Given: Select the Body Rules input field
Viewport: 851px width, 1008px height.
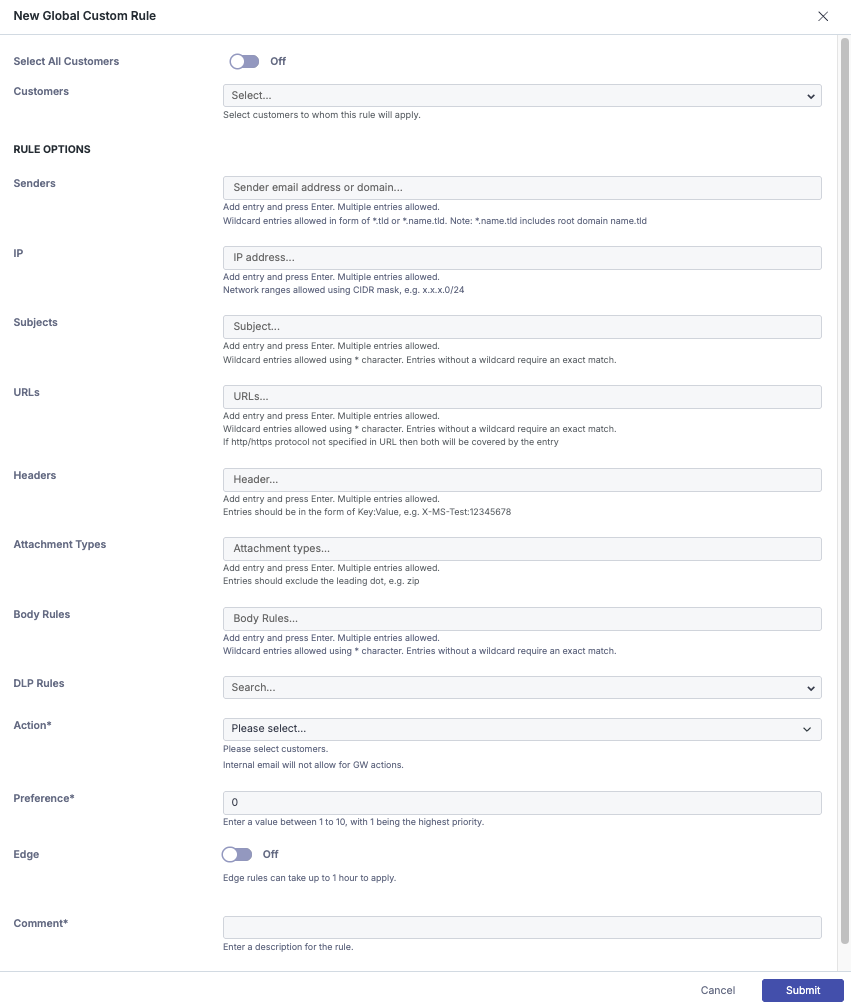Looking at the screenshot, I should tap(520, 619).
